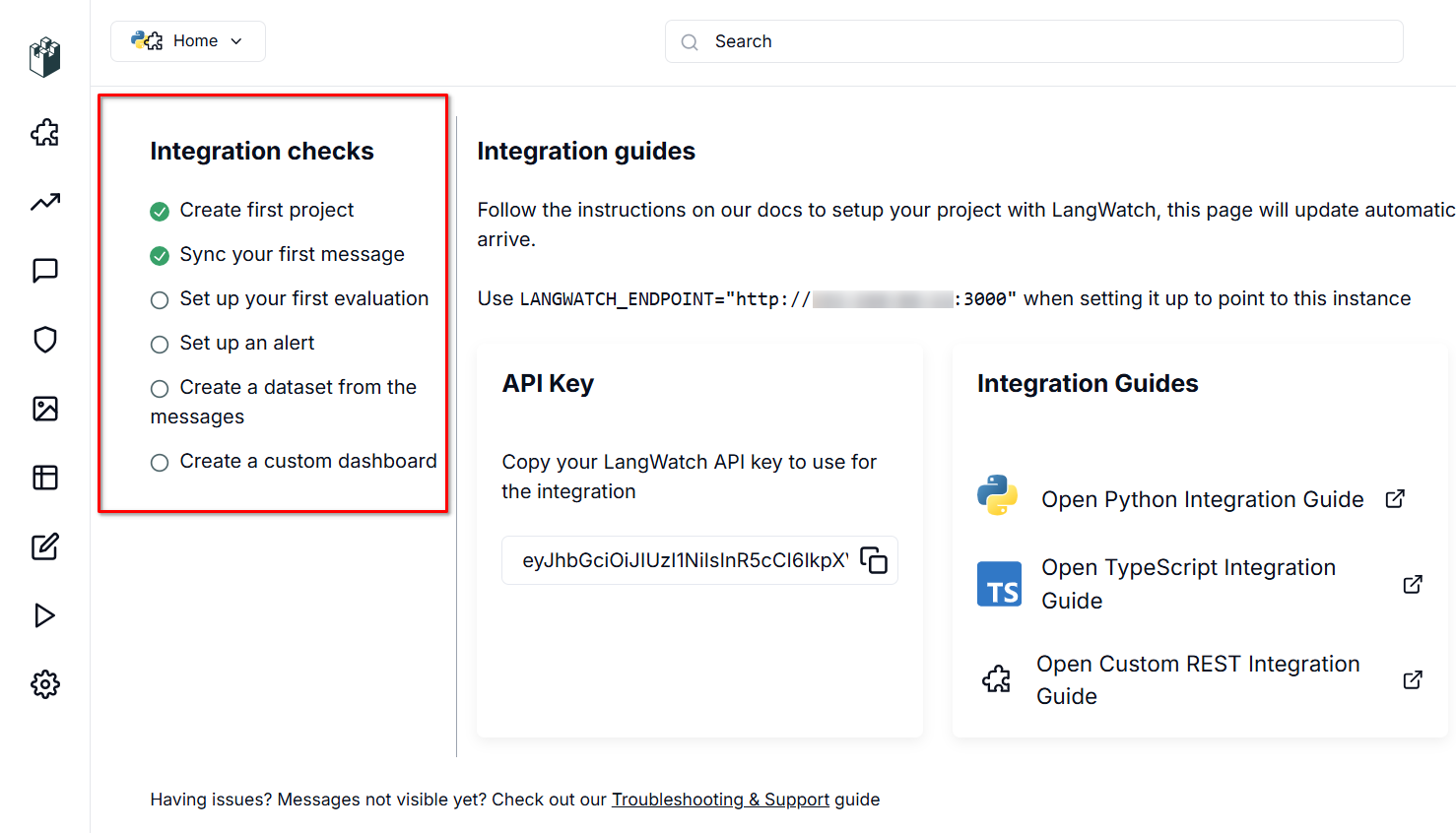Open the playground play icon in sidebar
The width and height of the screenshot is (1456, 833).
tap(45, 615)
